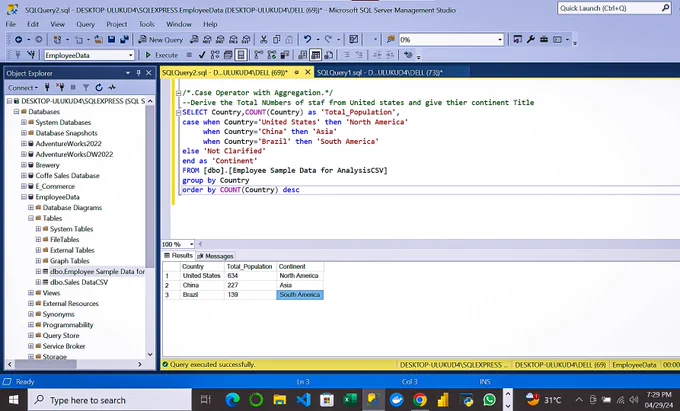Collapse the EmployeeData database node
Screen dimensions: 680x411
pos(24,197)
